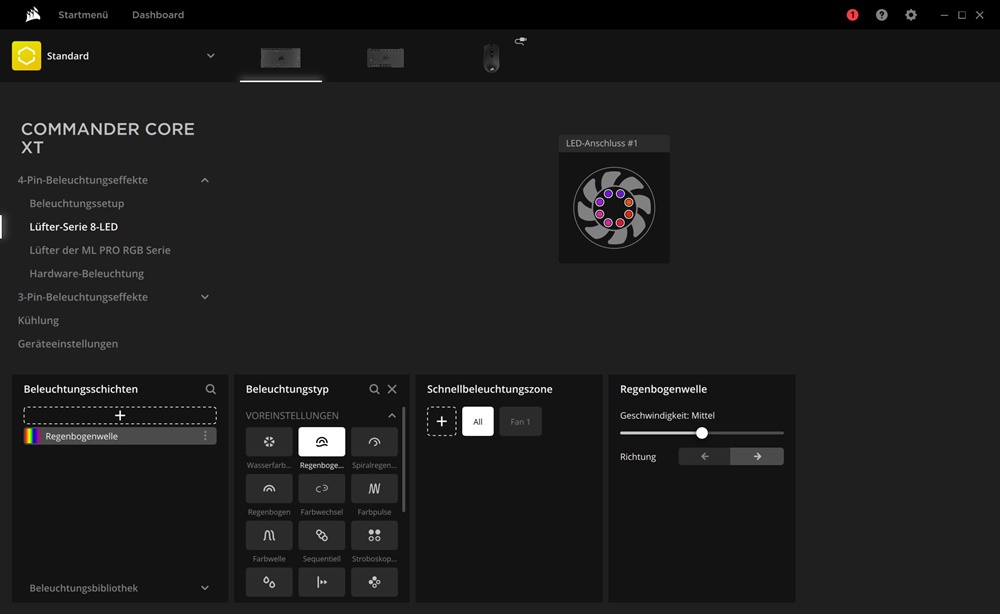Select the Farbpulse lighting effect icon
This screenshot has height=614, width=1000.
pos(374,489)
